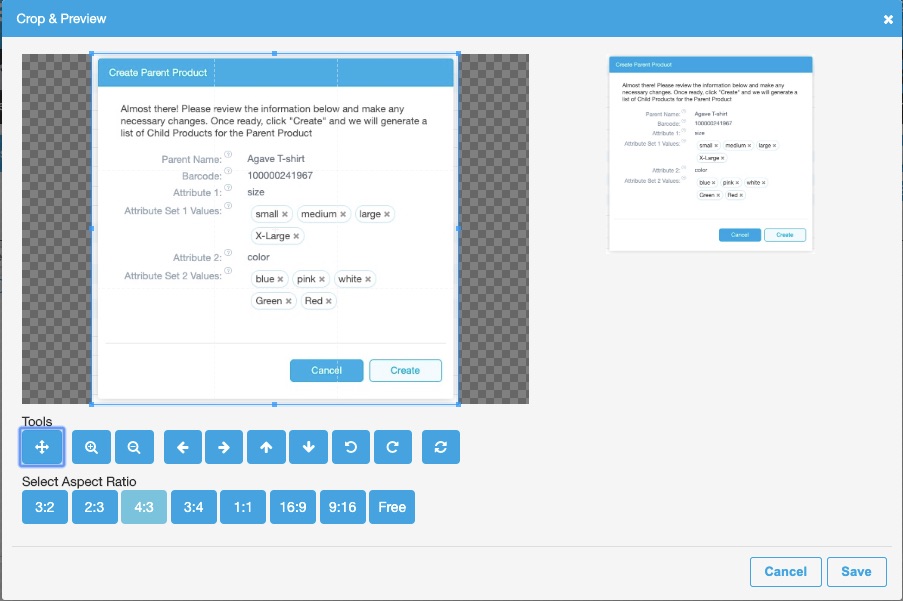Save the cropped image
Screen dimensions: 903x601
tap(856, 571)
